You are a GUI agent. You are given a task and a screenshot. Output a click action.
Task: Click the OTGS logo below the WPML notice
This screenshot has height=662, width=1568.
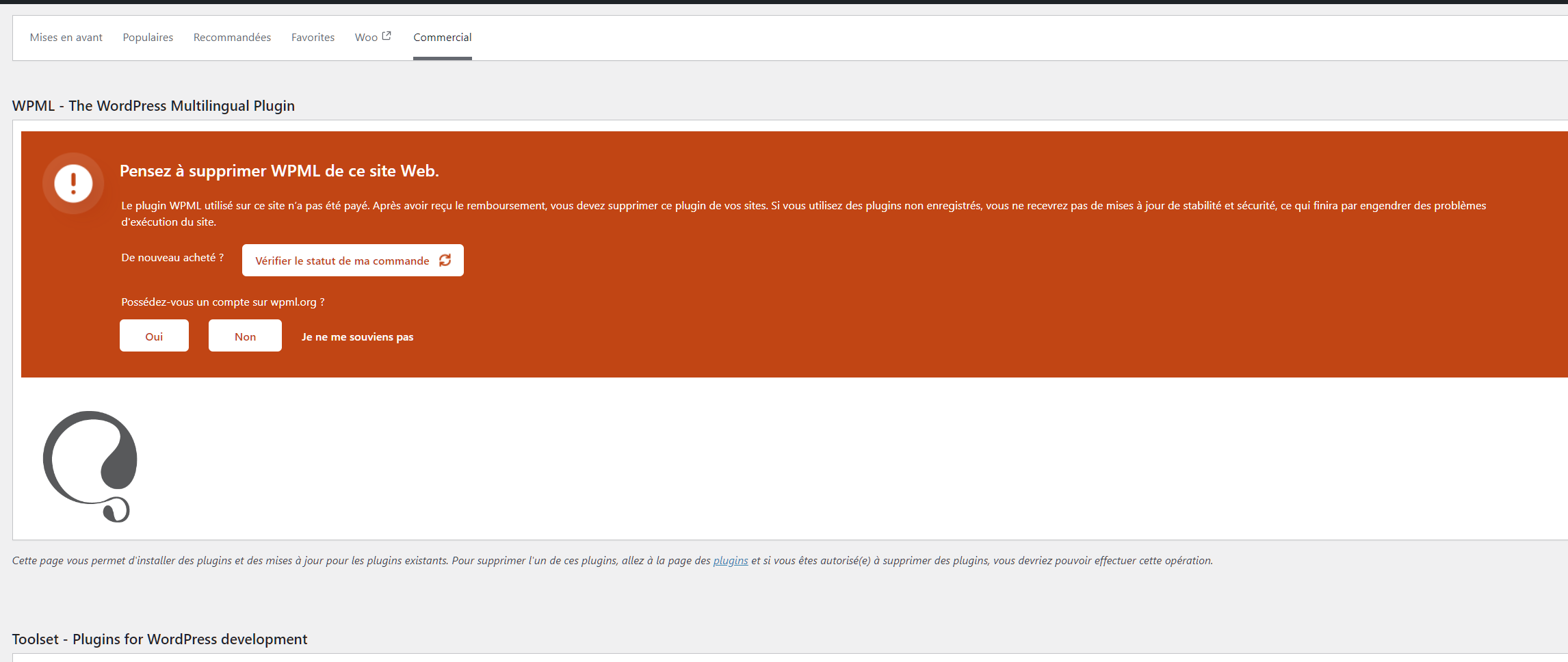click(90, 466)
